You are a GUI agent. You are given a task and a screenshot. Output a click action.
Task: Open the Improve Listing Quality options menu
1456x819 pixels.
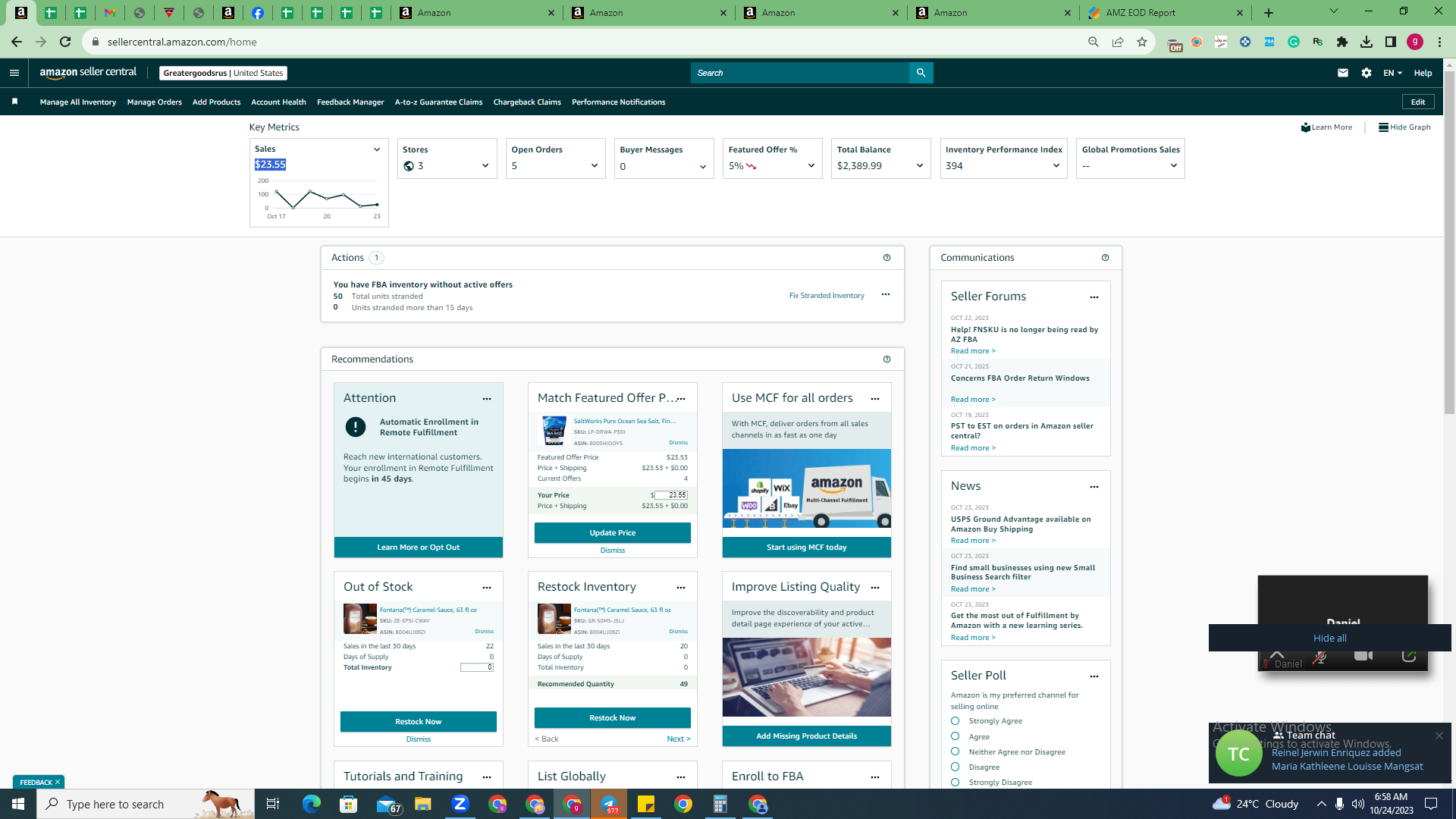875,588
